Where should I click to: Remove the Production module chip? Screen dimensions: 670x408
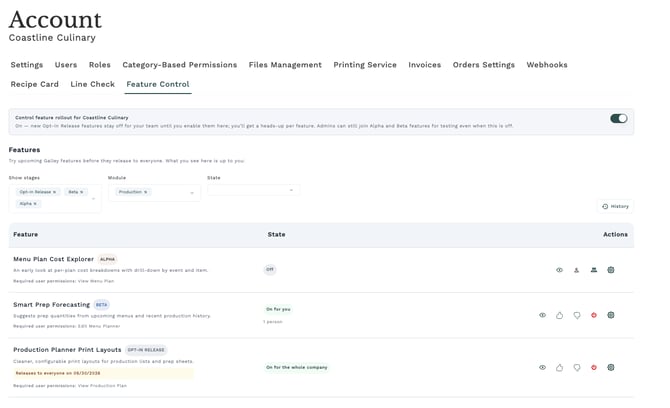(145, 192)
